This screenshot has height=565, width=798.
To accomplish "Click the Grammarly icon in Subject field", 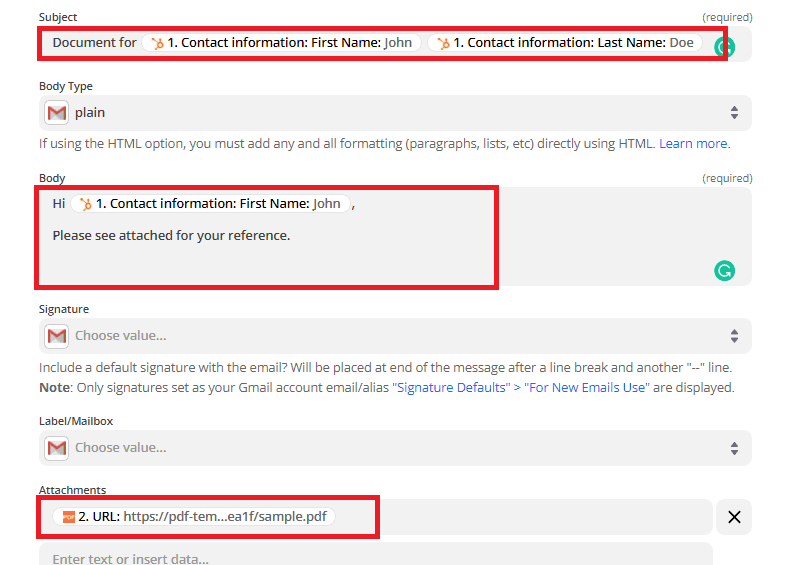I will (723, 46).
